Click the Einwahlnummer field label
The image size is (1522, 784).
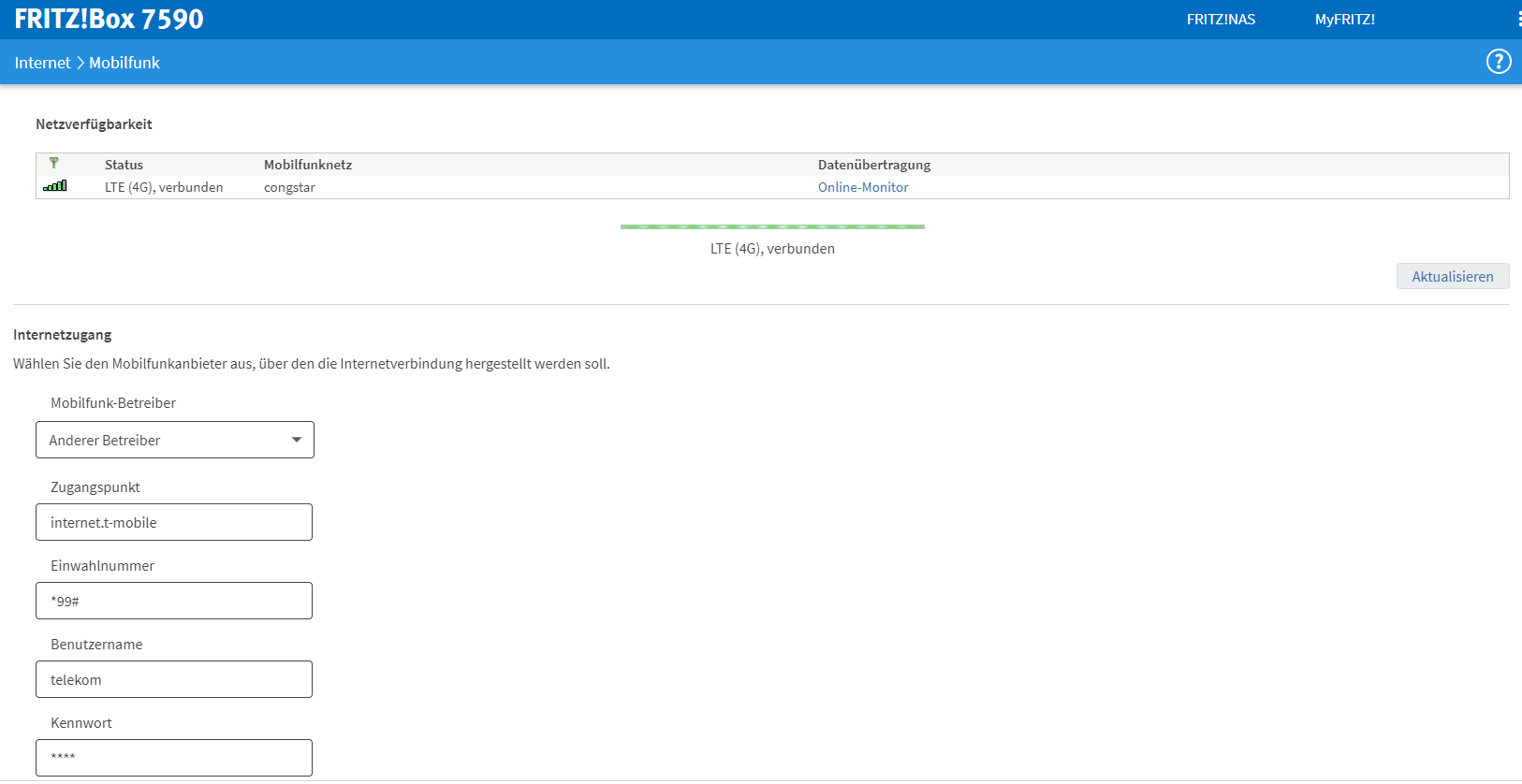pos(102,566)
